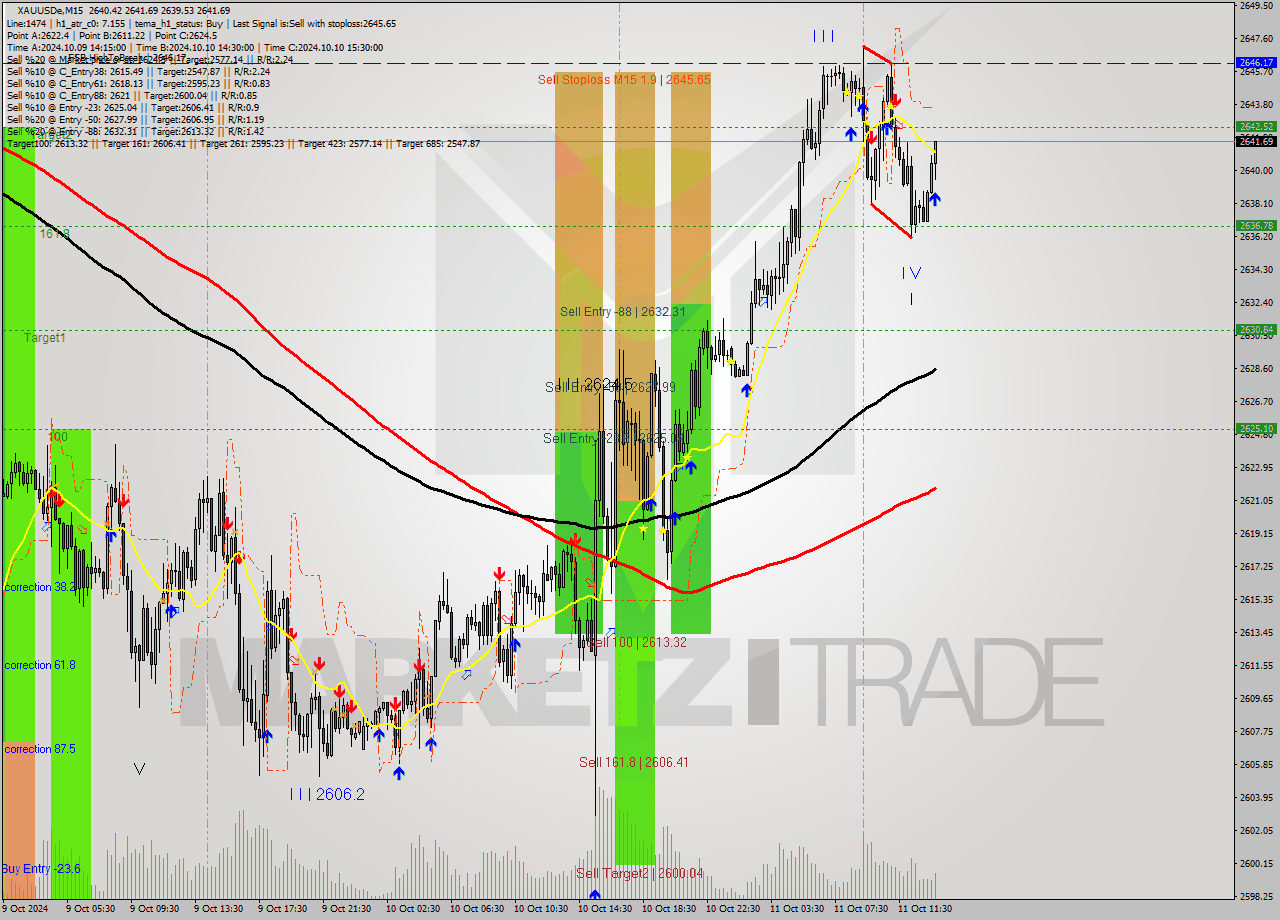Click the 'Target100: 2613.32' info line
1280x920 pixels.
pos(243,144)
